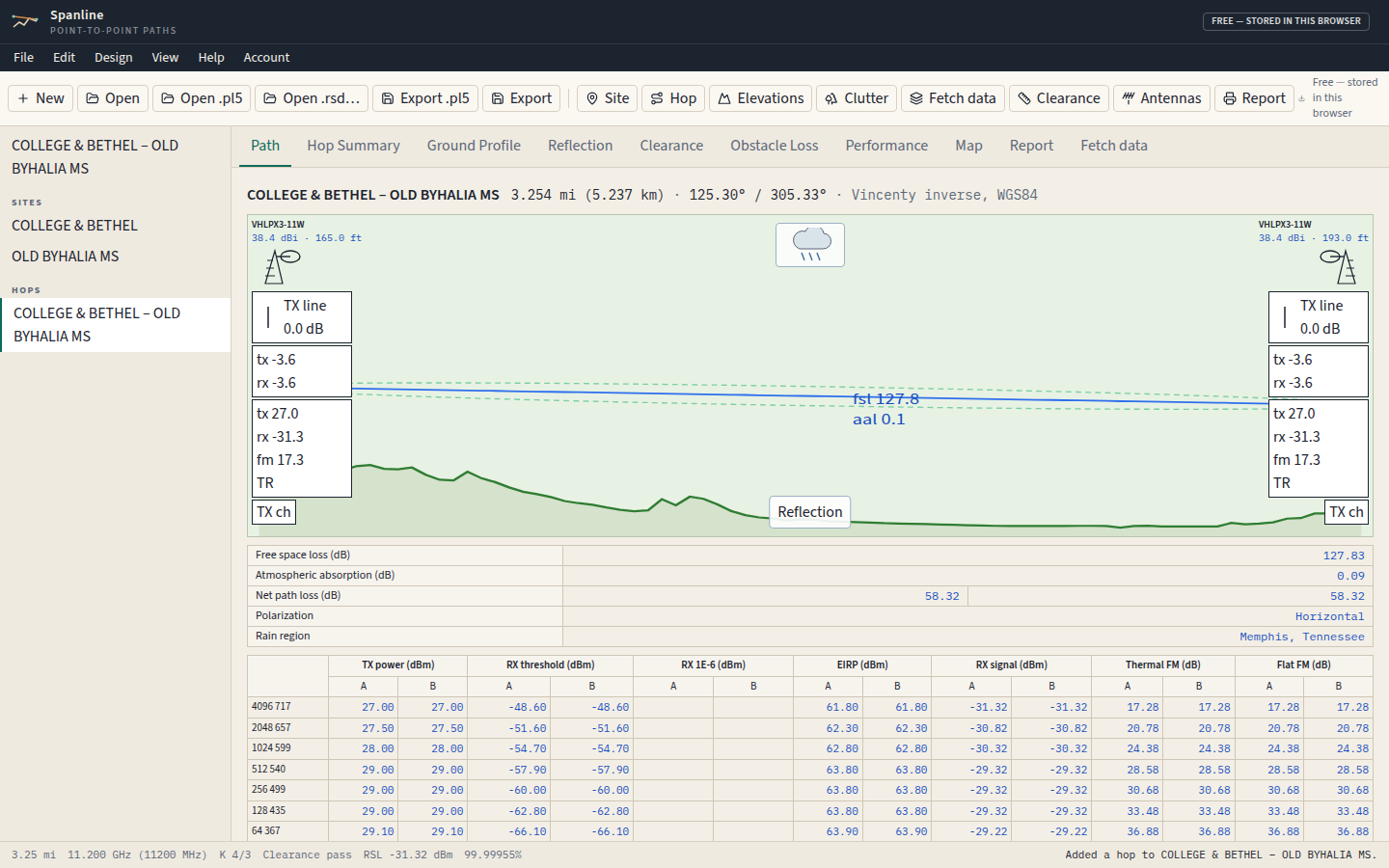
Task: Open an .rsd file
Action: click(312, 98)
